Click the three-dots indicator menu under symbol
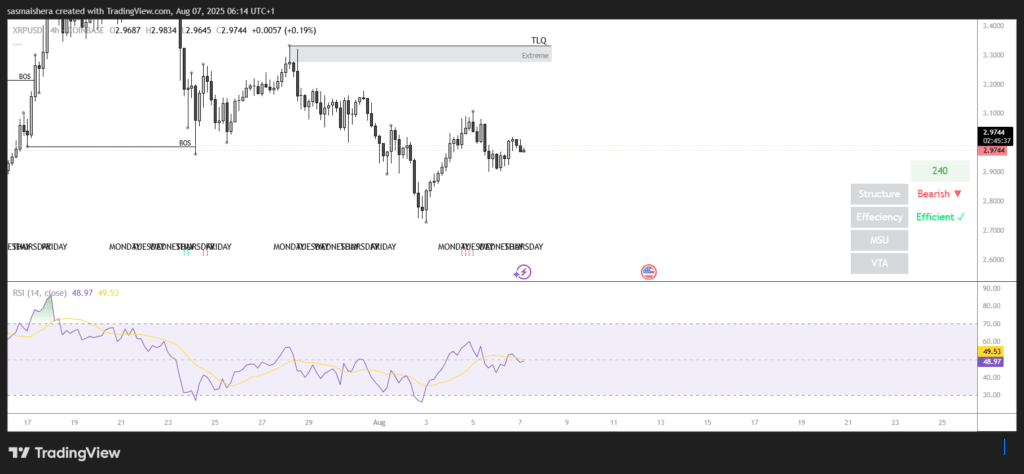 [x=17, y=44]
